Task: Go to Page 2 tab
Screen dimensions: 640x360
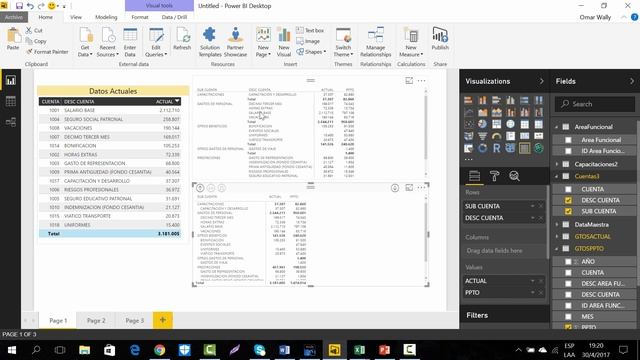Action: pos(96,320)
